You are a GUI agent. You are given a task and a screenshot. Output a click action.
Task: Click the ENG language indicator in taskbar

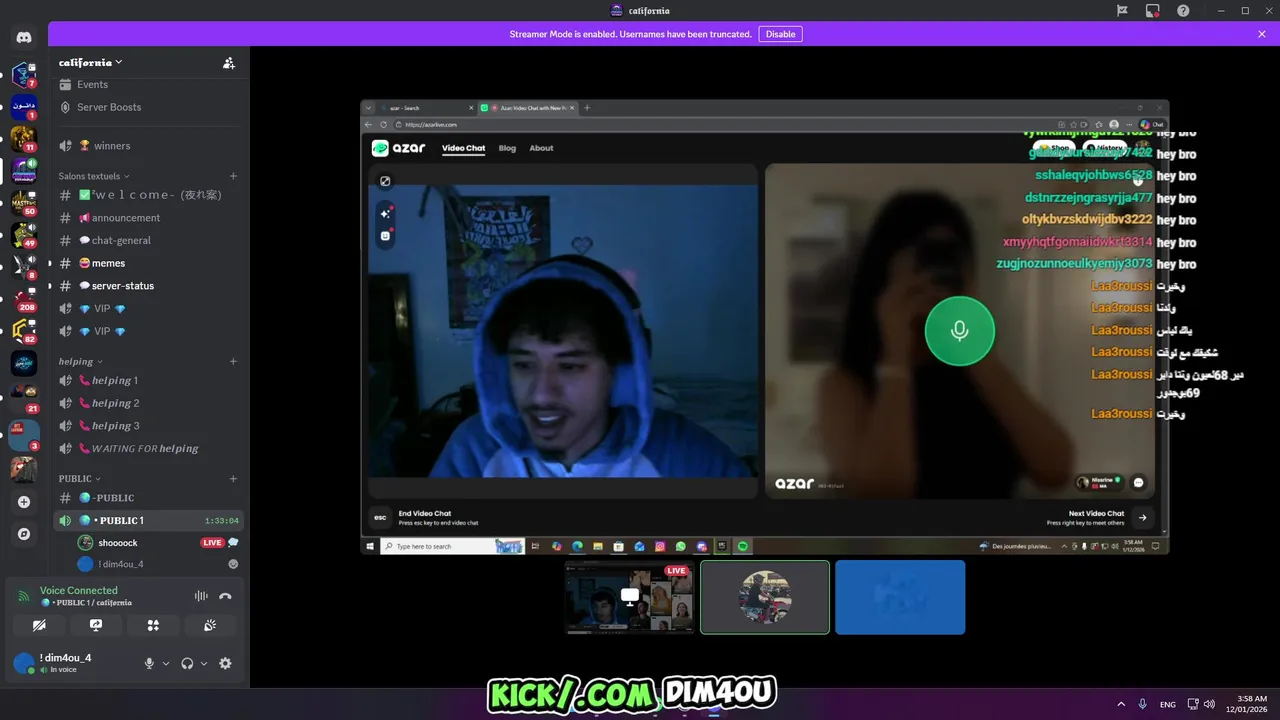point(1168,704)
